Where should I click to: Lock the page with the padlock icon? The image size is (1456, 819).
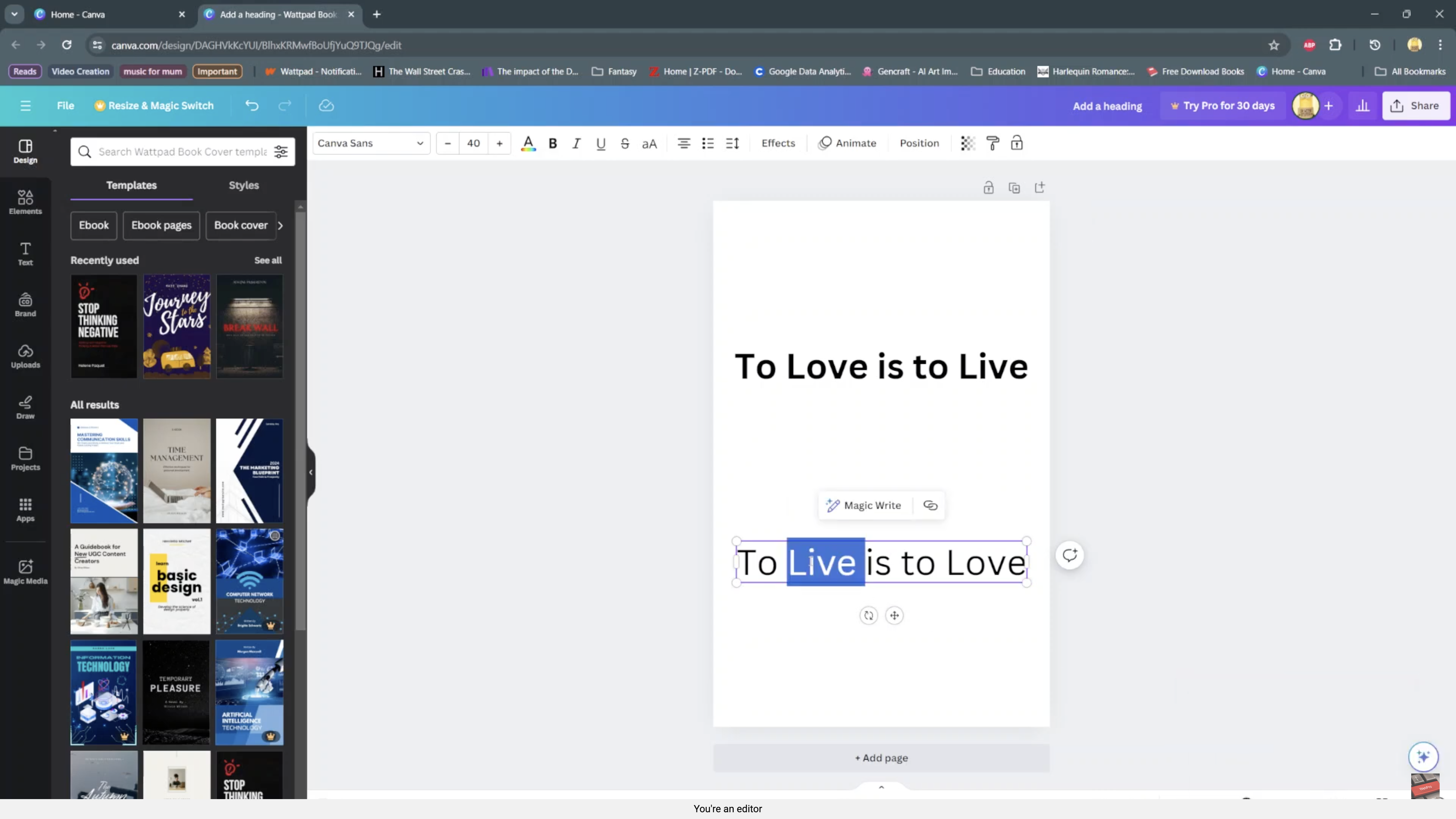(x=989, y=188)
